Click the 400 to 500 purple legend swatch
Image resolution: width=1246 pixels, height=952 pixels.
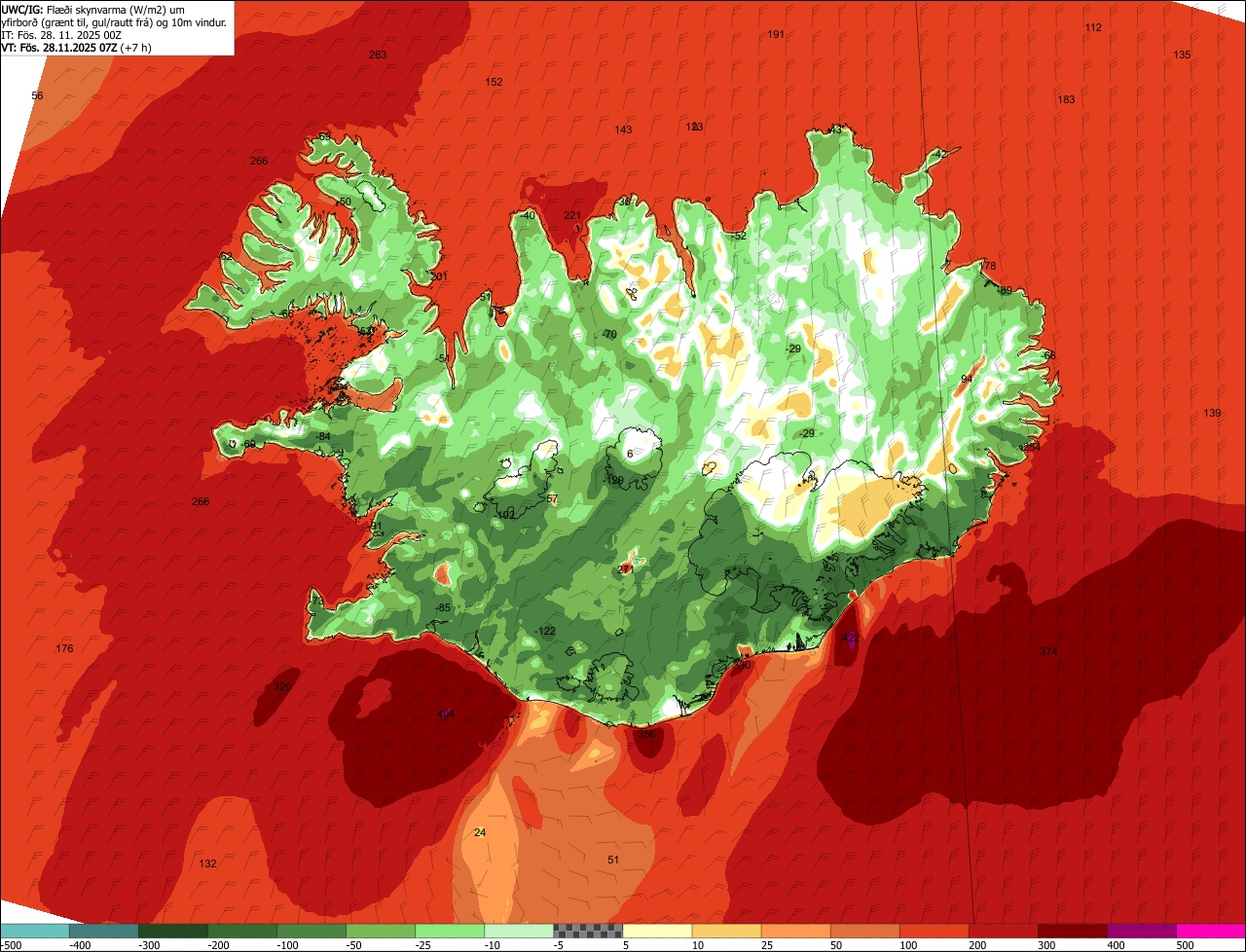click(1142, 931)
